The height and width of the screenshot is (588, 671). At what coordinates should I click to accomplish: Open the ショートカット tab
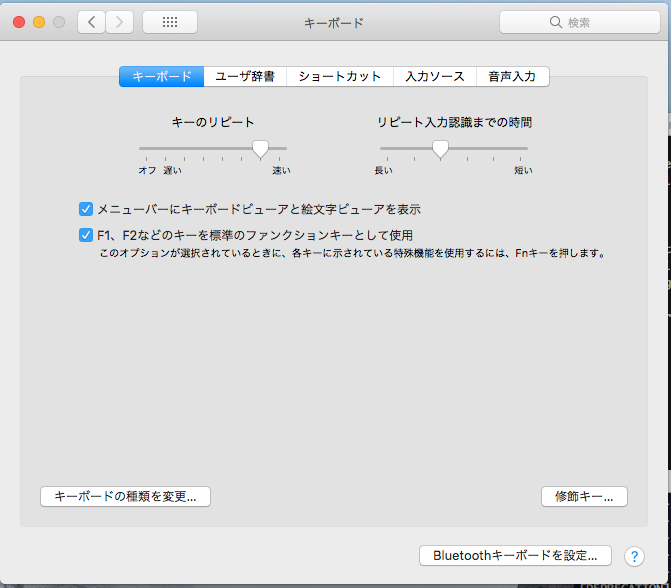click(x=340, y=77)
